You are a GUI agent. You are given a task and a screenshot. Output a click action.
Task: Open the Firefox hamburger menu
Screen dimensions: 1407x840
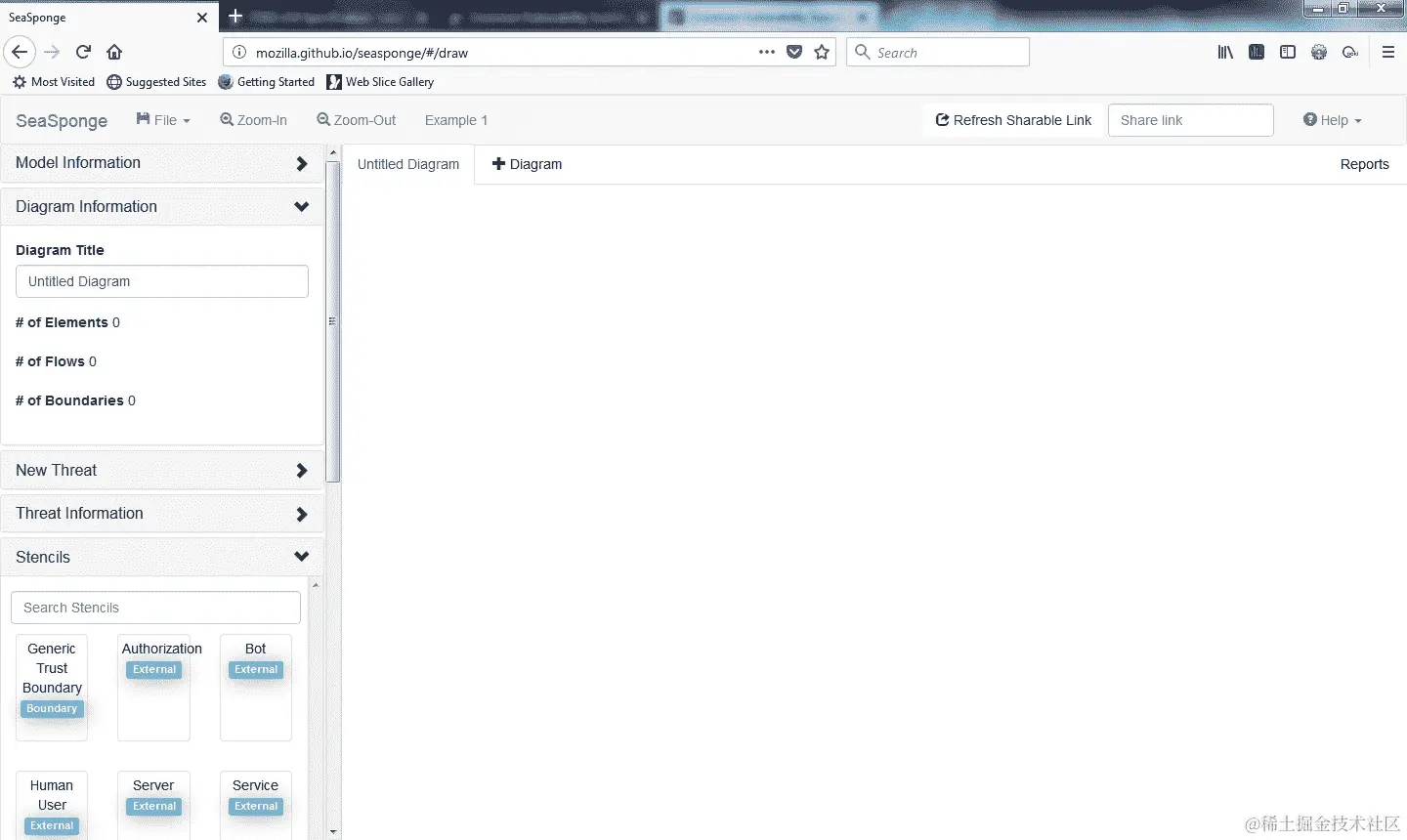tap(1388, 52)
